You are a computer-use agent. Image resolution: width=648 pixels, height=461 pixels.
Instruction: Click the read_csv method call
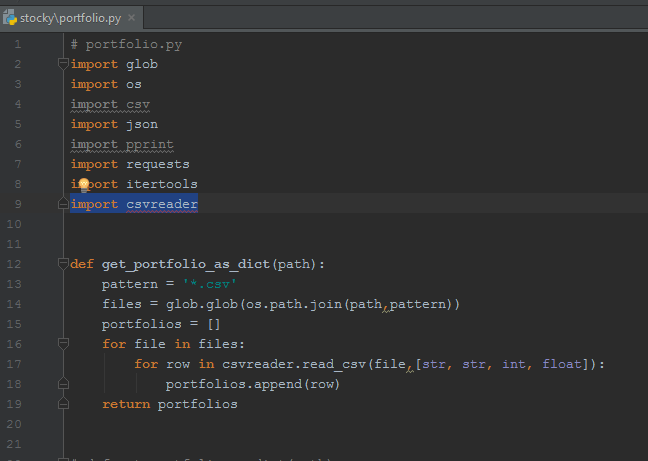click(x=336, y=364)
